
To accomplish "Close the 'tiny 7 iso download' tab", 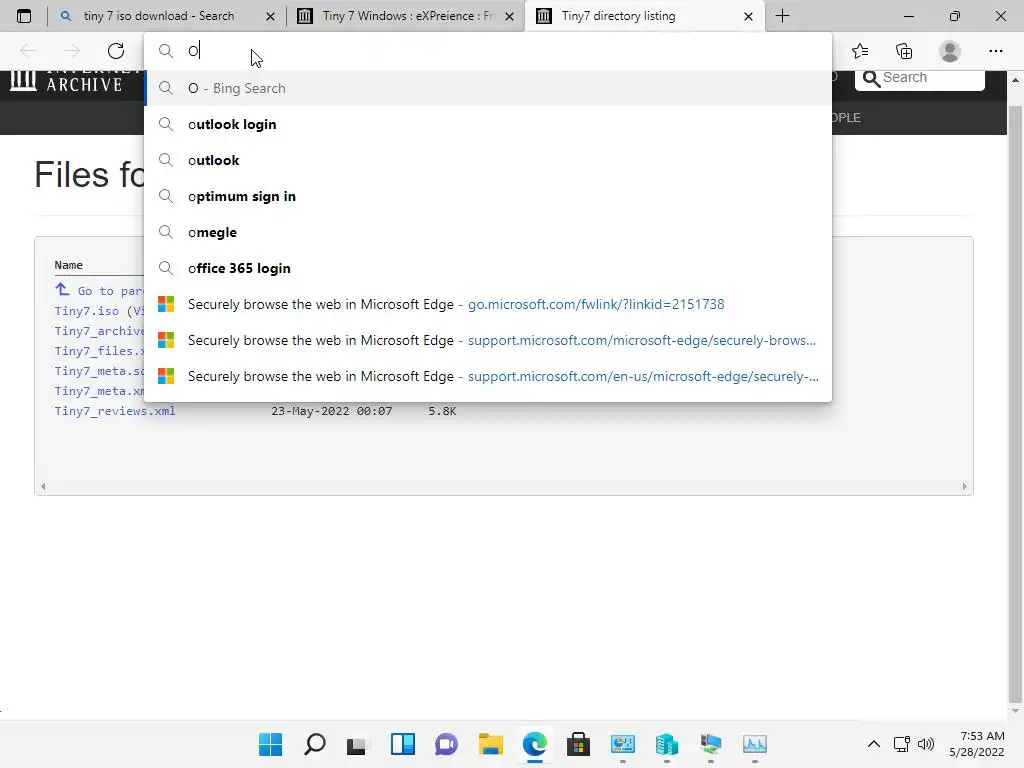I will click(x=270, y=16).
